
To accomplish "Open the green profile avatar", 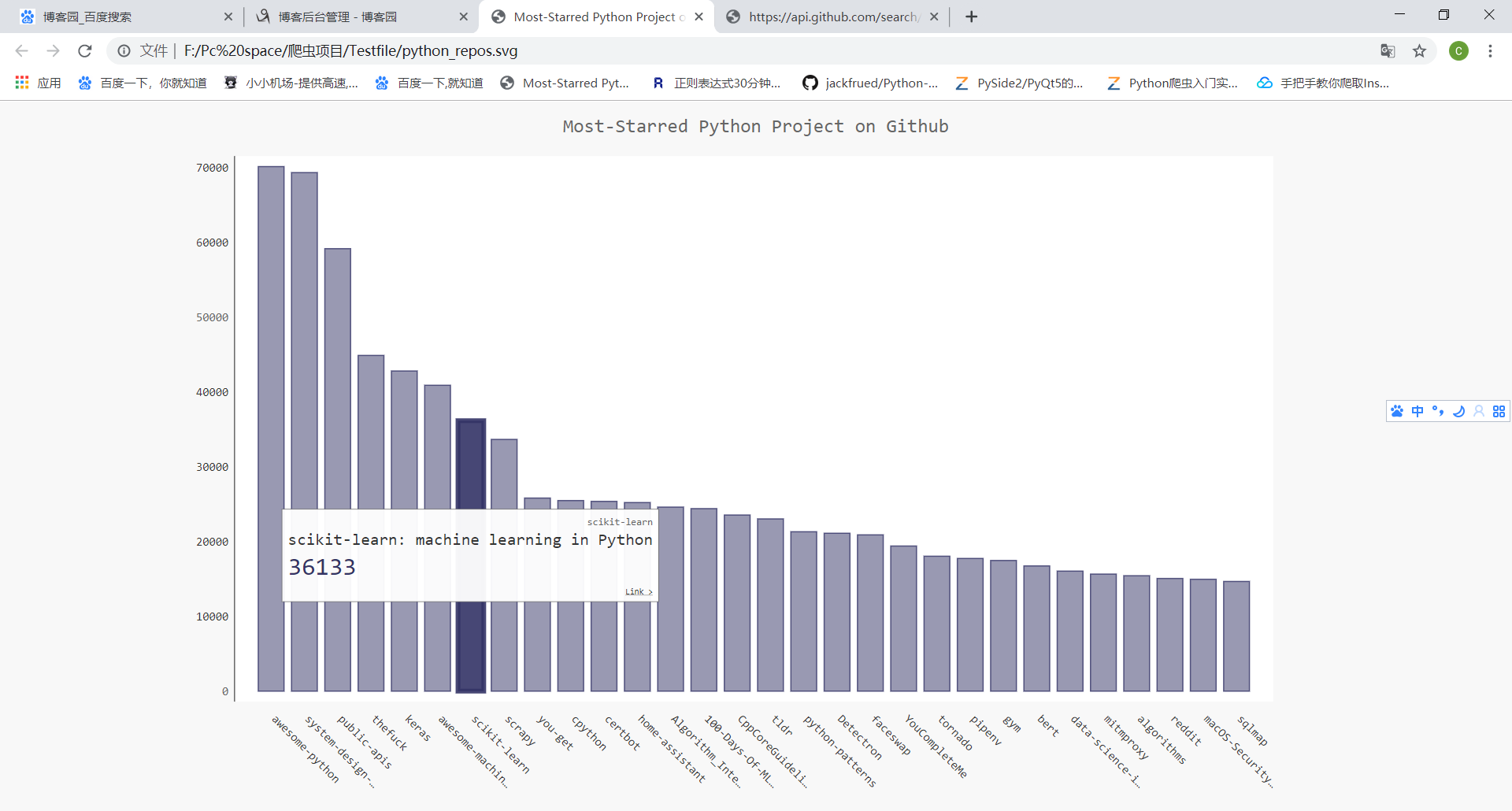I will click(x=1458, y=51).
